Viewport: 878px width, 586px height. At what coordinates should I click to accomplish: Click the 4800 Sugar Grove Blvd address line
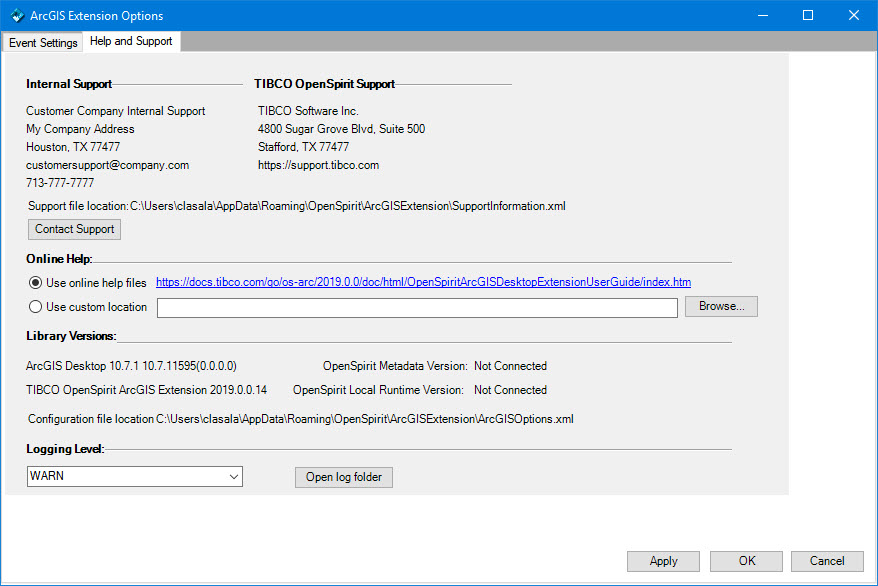point(341,129)
